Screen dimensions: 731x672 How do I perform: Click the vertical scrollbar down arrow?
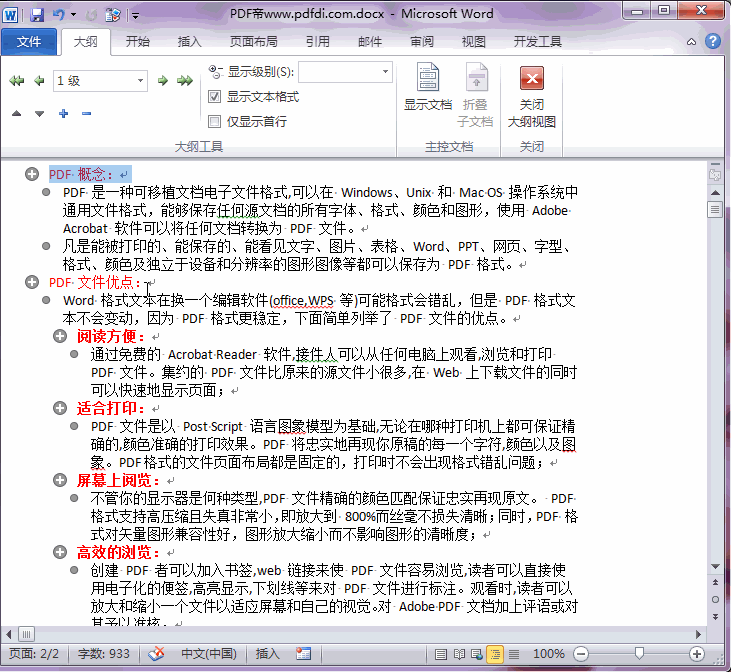(x=715, y=566)
